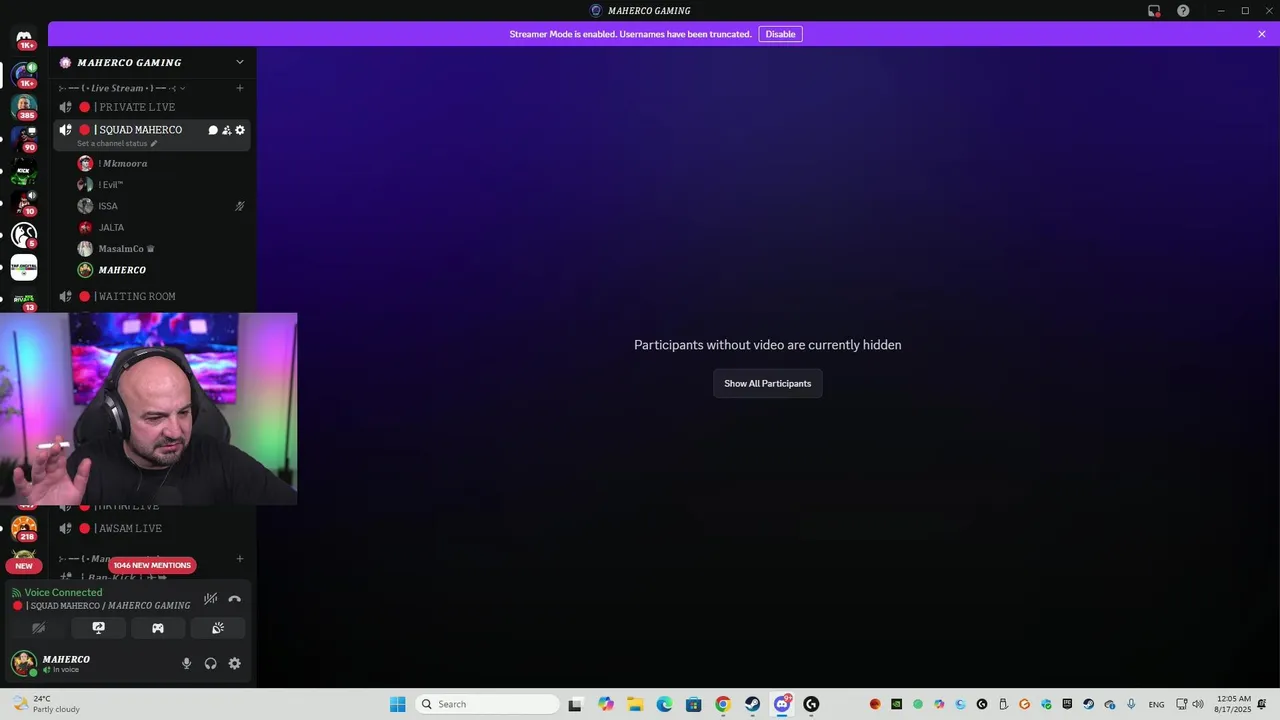Open Chrome from taskbar
This screenshot has height=720, width=1280.
723,704
